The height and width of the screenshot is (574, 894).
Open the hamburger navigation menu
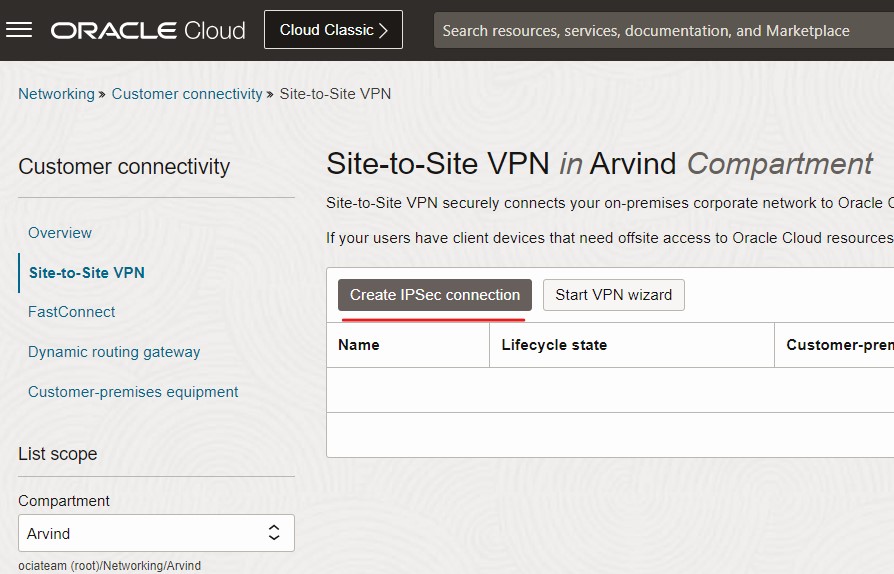[x=19, y=30]
